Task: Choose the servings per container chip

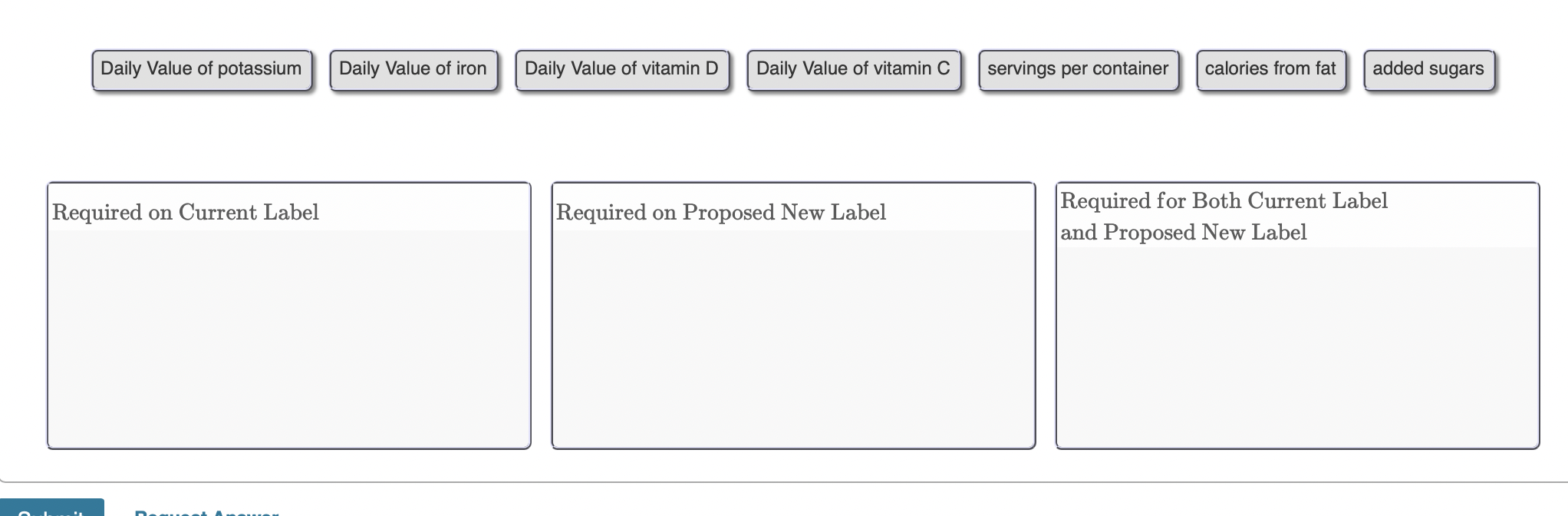Action: coord(1079,70)
